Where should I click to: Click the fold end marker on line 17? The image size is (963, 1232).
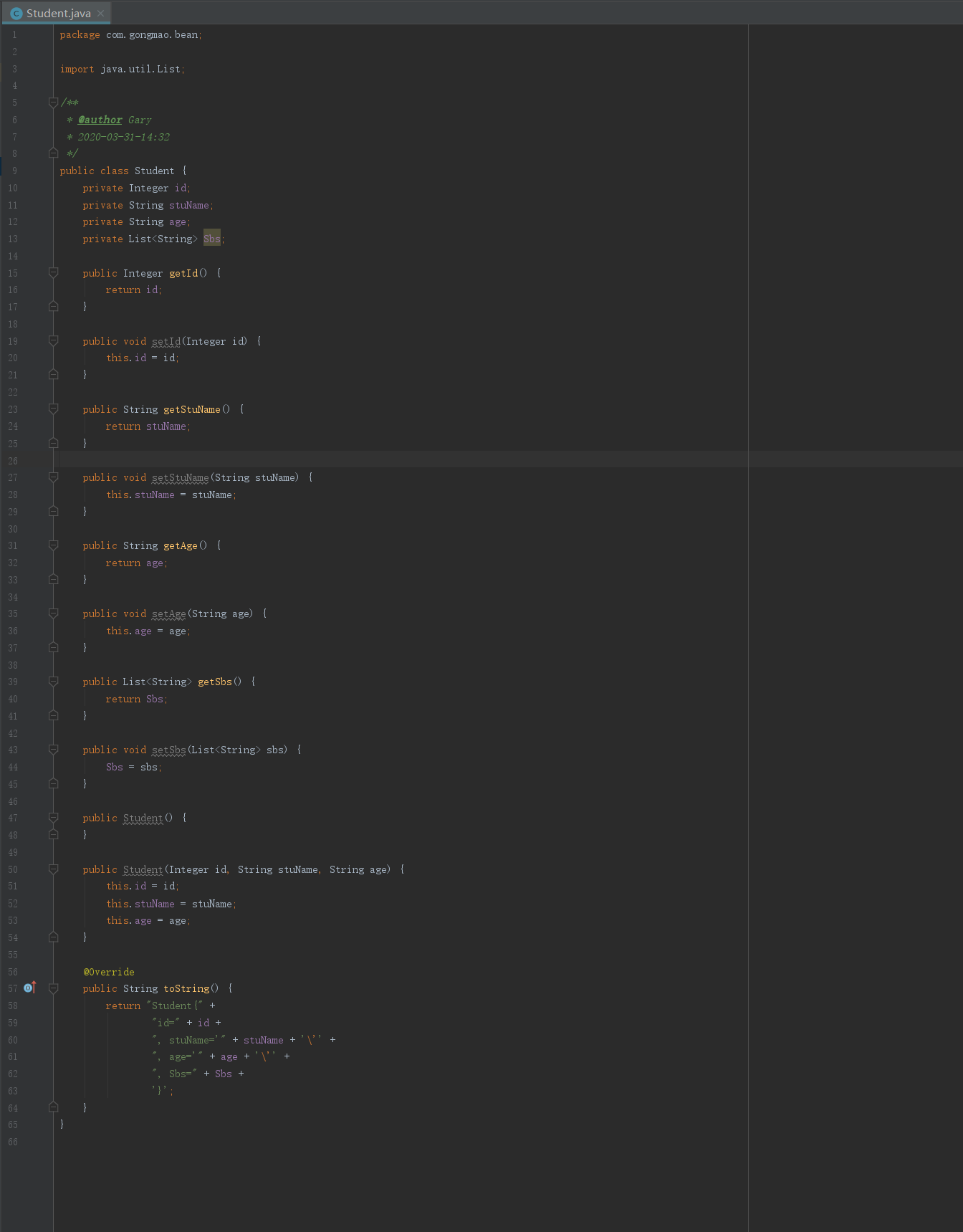coord(53,307)
